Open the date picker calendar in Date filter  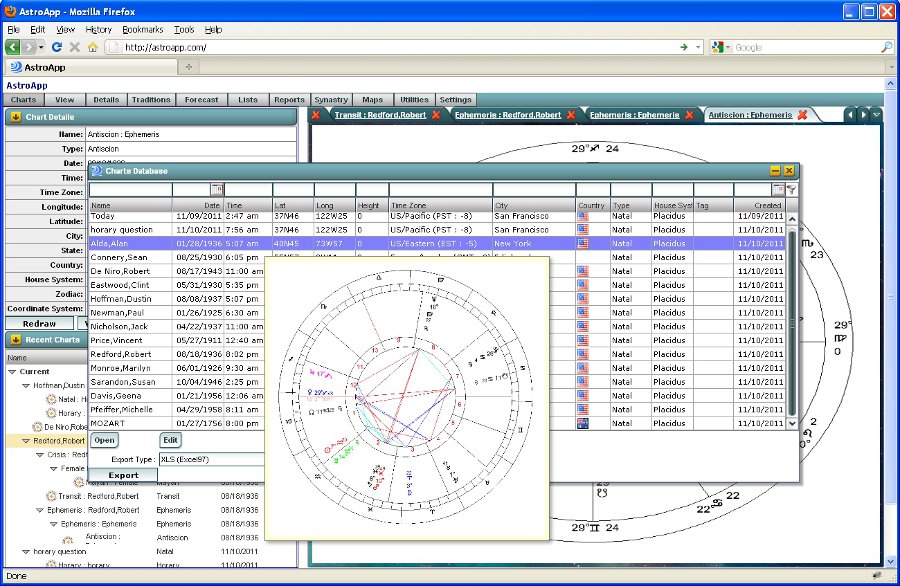[x=217, y=189]
